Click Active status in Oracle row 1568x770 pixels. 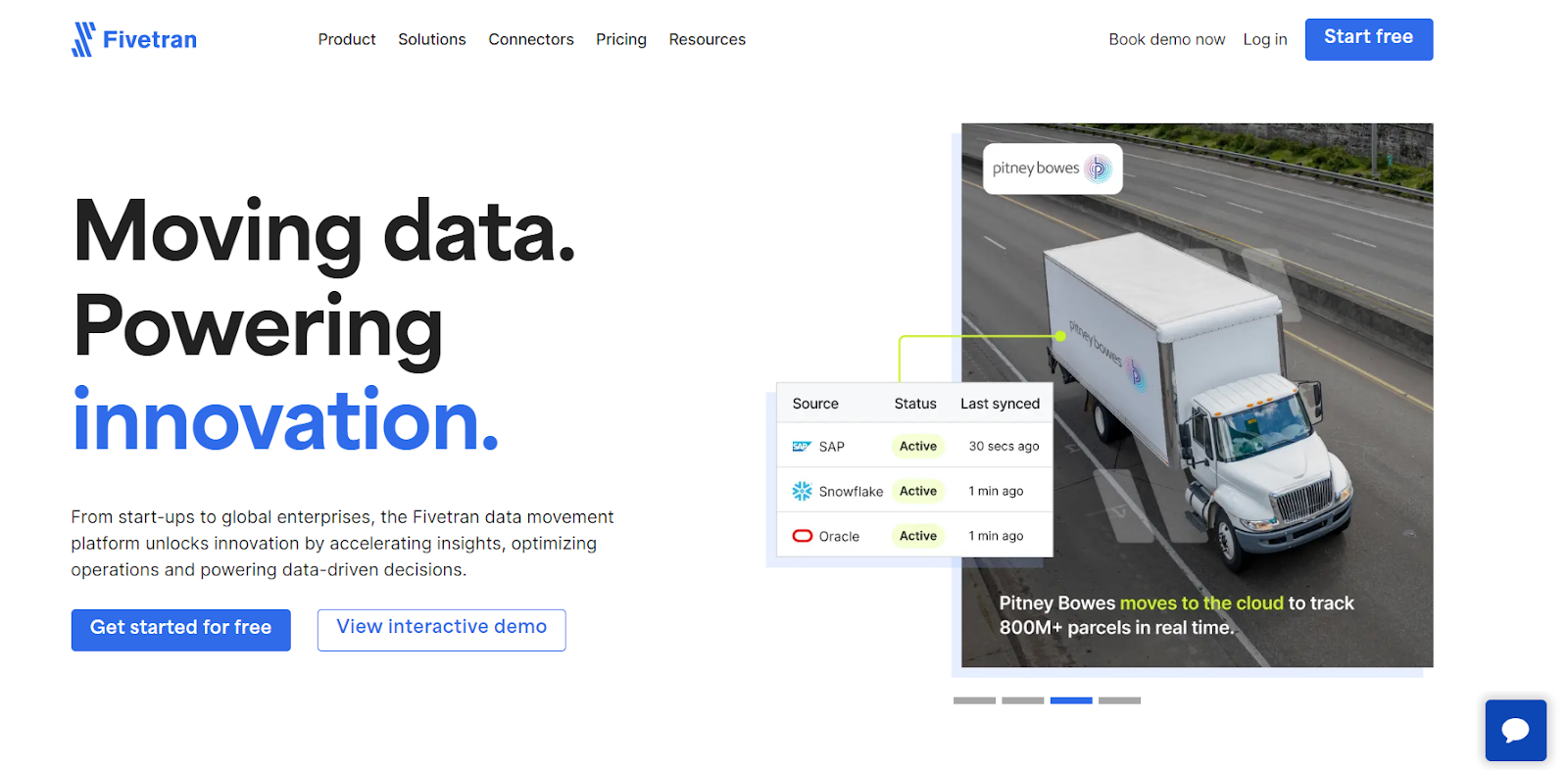click(918, 536)
